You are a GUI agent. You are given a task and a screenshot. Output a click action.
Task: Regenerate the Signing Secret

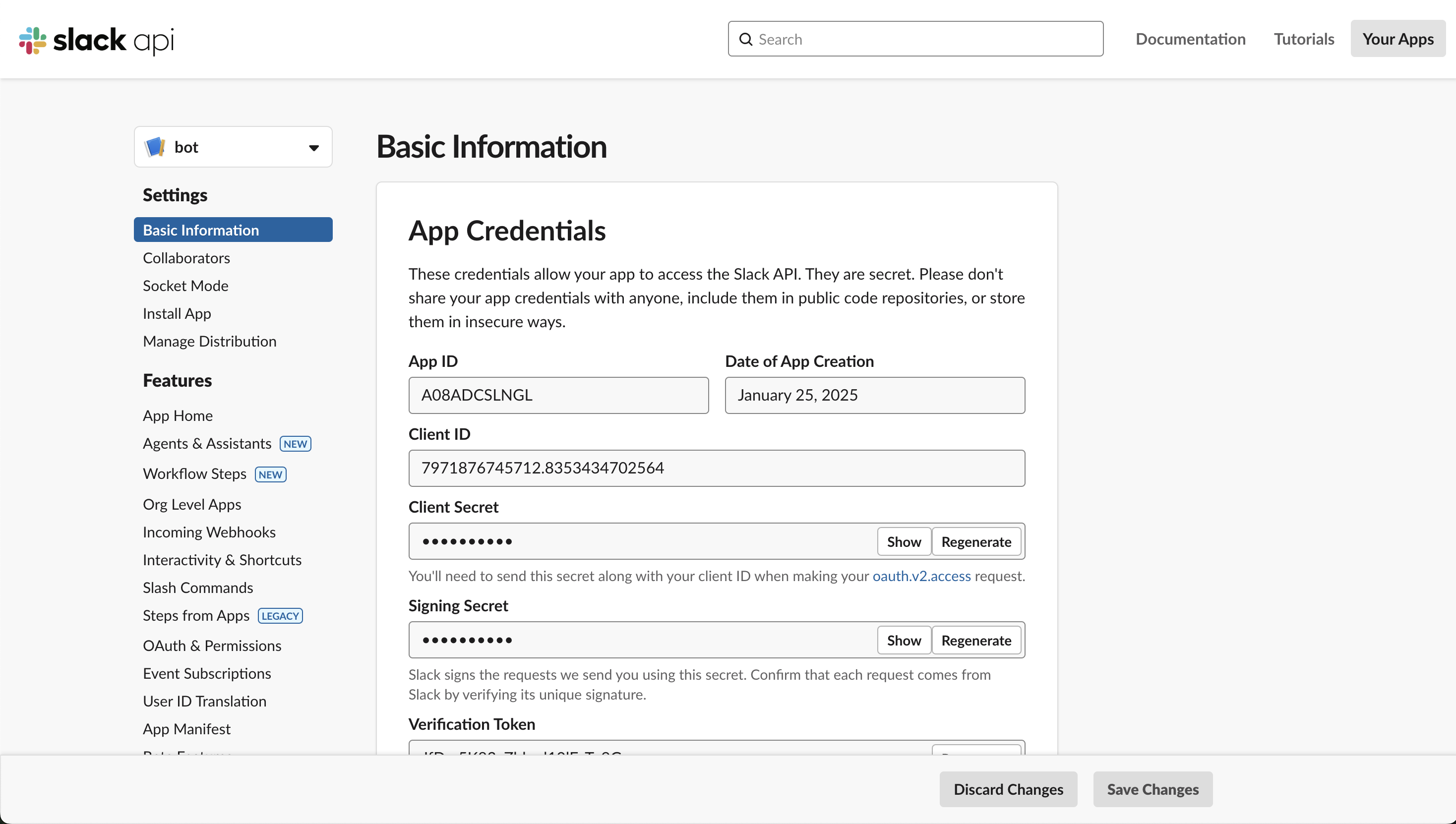[x=976, y=640]
